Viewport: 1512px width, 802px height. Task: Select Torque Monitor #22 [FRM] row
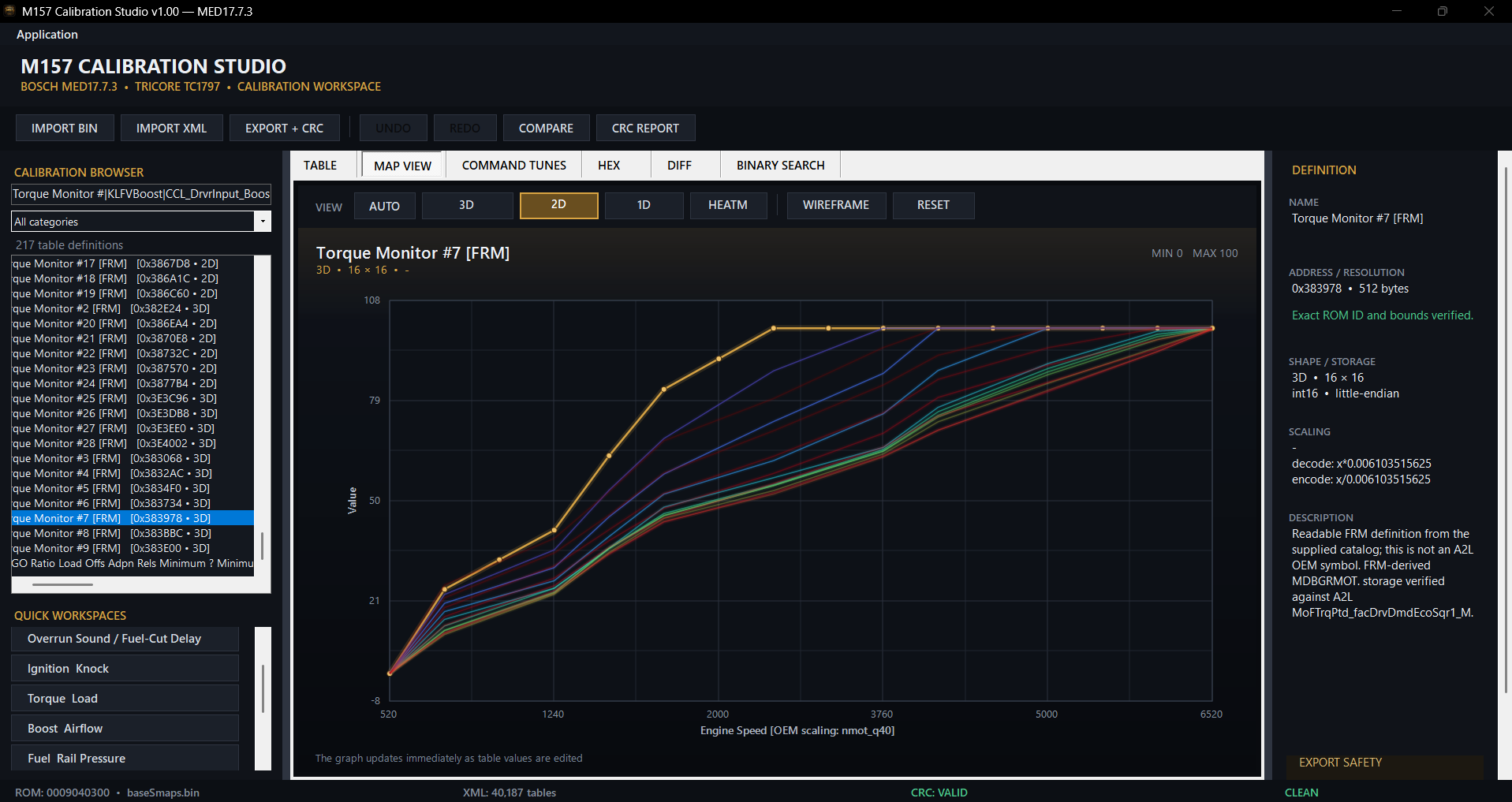[133, 353]
